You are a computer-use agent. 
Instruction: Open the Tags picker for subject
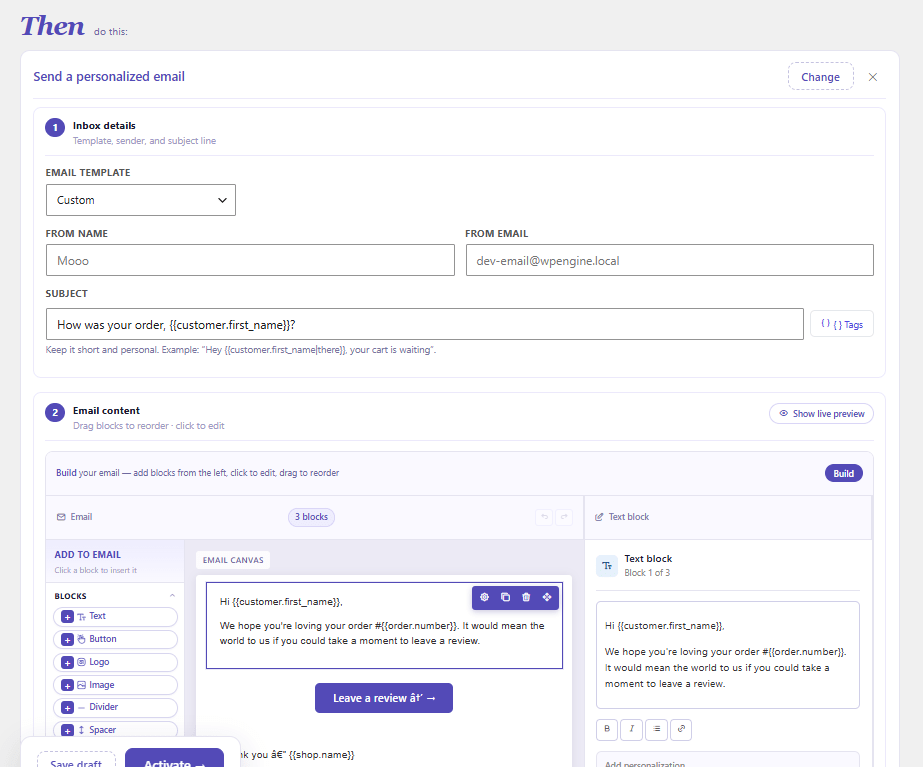point(842,324)
